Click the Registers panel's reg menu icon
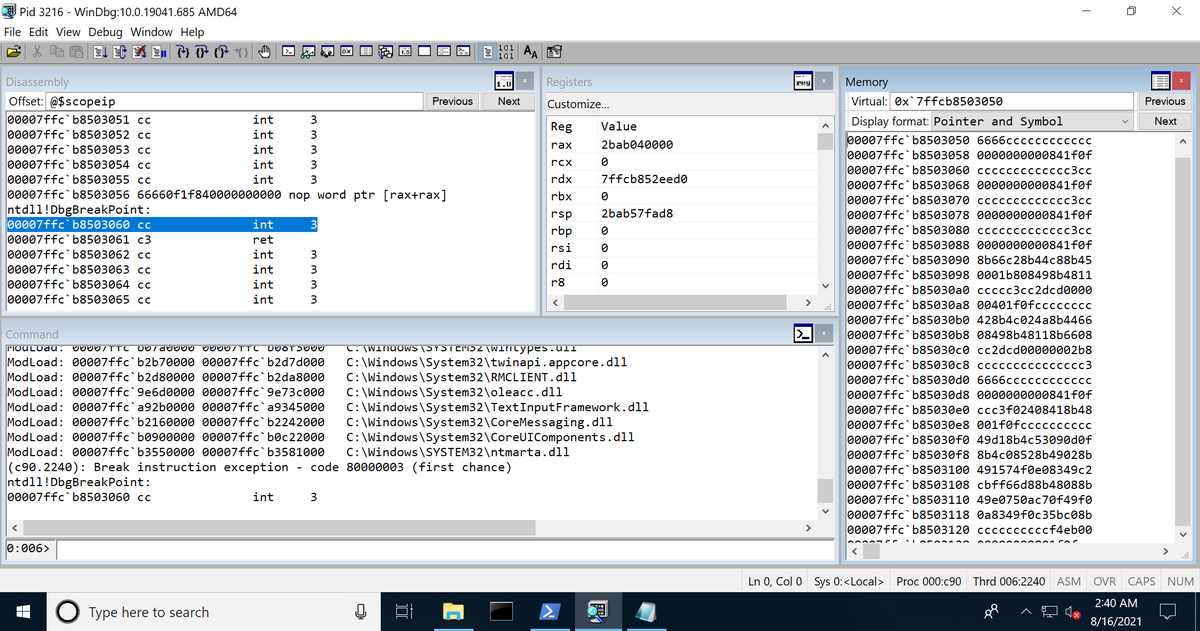This screenshot has width=1200, height=631. point(803,81)
